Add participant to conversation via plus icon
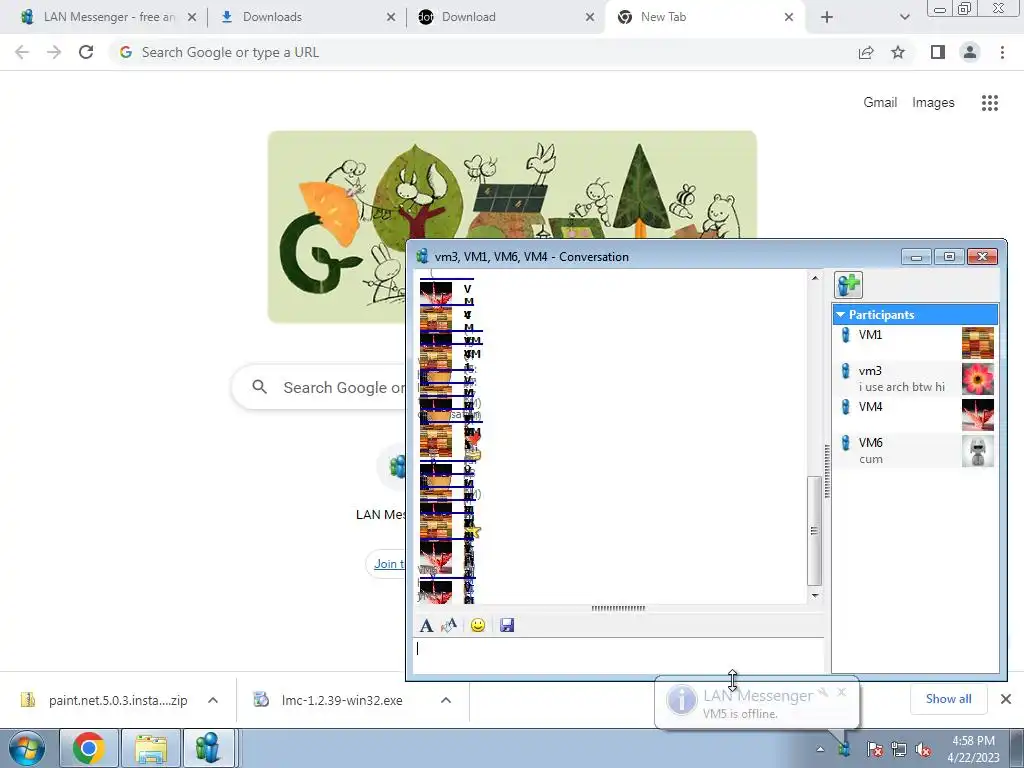The height and width of the screenshot is (768, 1024). coord(848,285)
